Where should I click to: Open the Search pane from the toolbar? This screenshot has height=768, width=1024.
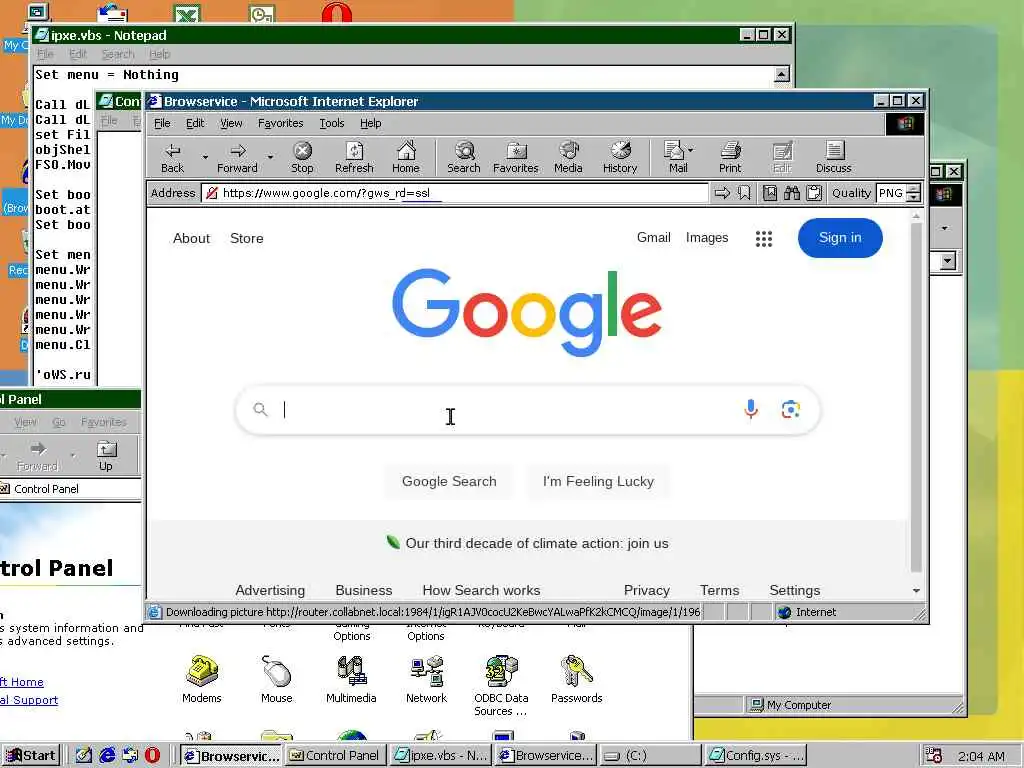464,157
